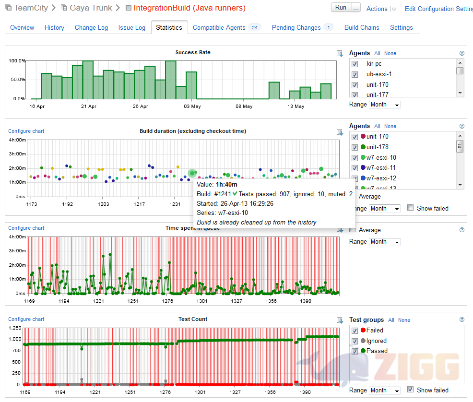Click 'Build is already cleaned up' tooltip note

click(x=256, y=222)
